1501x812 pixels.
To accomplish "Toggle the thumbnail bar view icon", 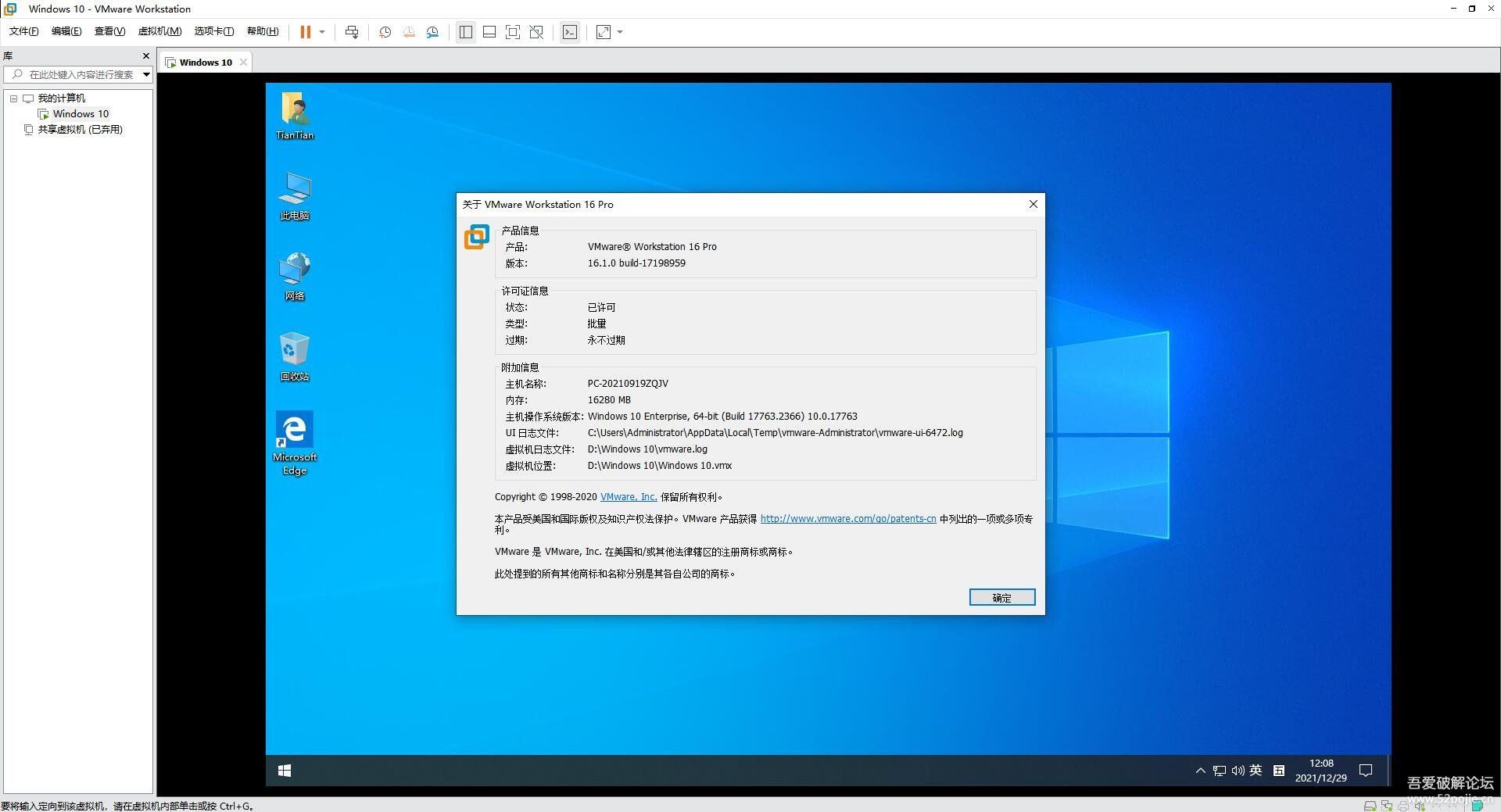I will 489,32.
